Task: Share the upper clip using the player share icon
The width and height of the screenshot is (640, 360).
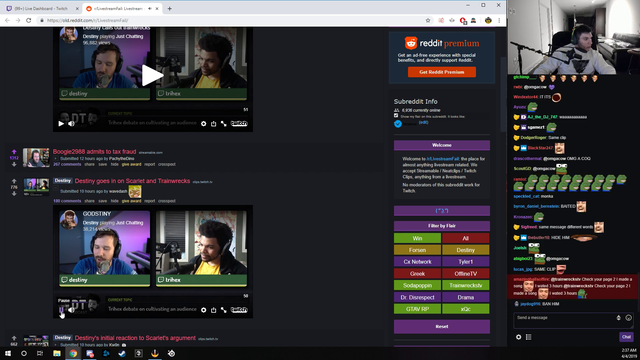Action: coord(213,124)
